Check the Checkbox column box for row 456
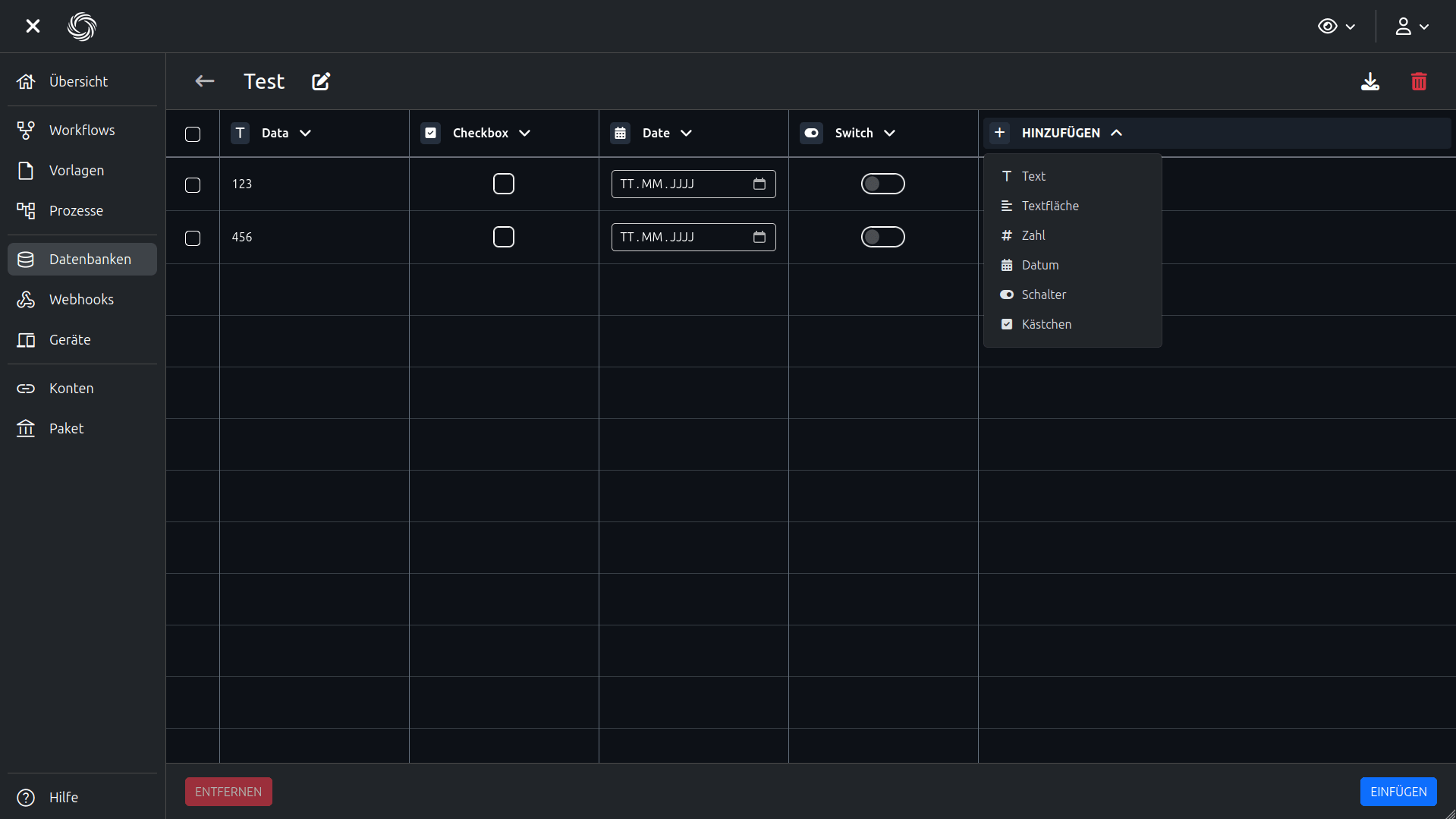 [x=503, y=237]
